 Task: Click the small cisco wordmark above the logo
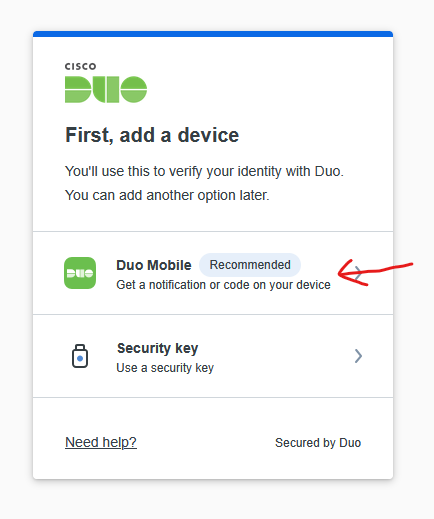pos(81,66)
